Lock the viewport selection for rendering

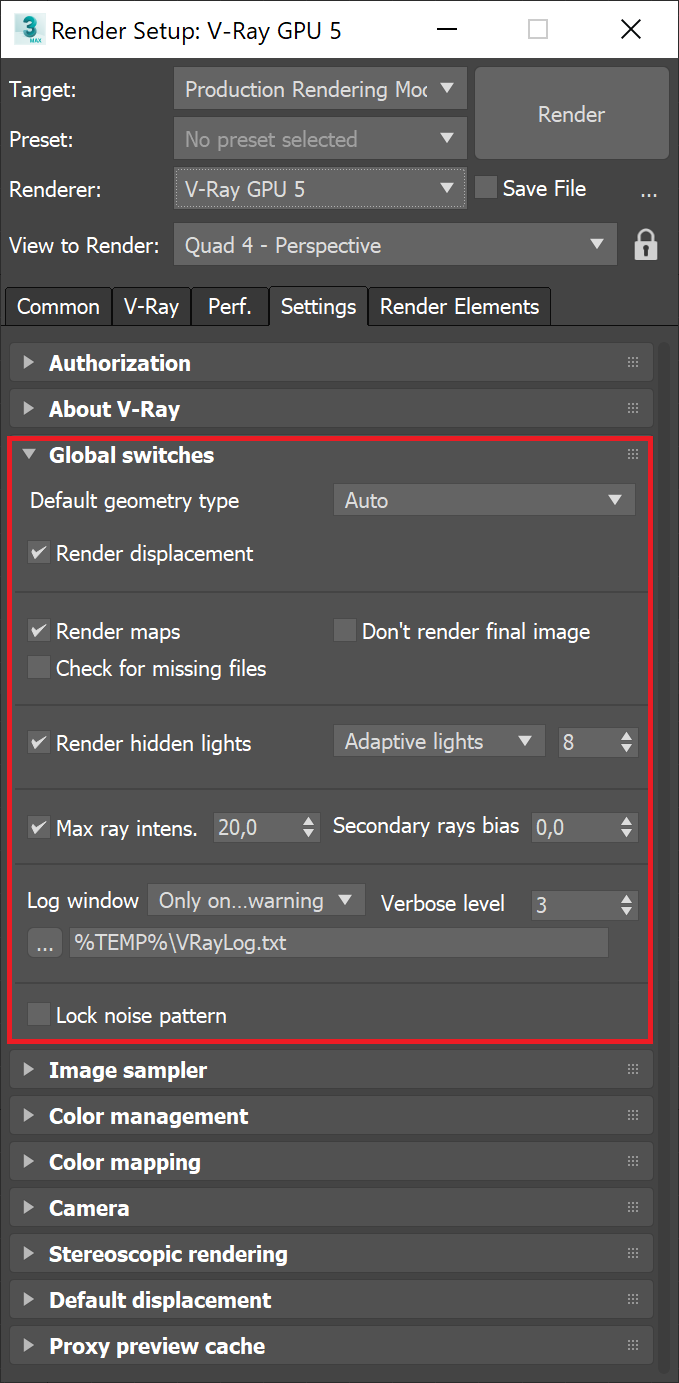click(x=646, y=244)
